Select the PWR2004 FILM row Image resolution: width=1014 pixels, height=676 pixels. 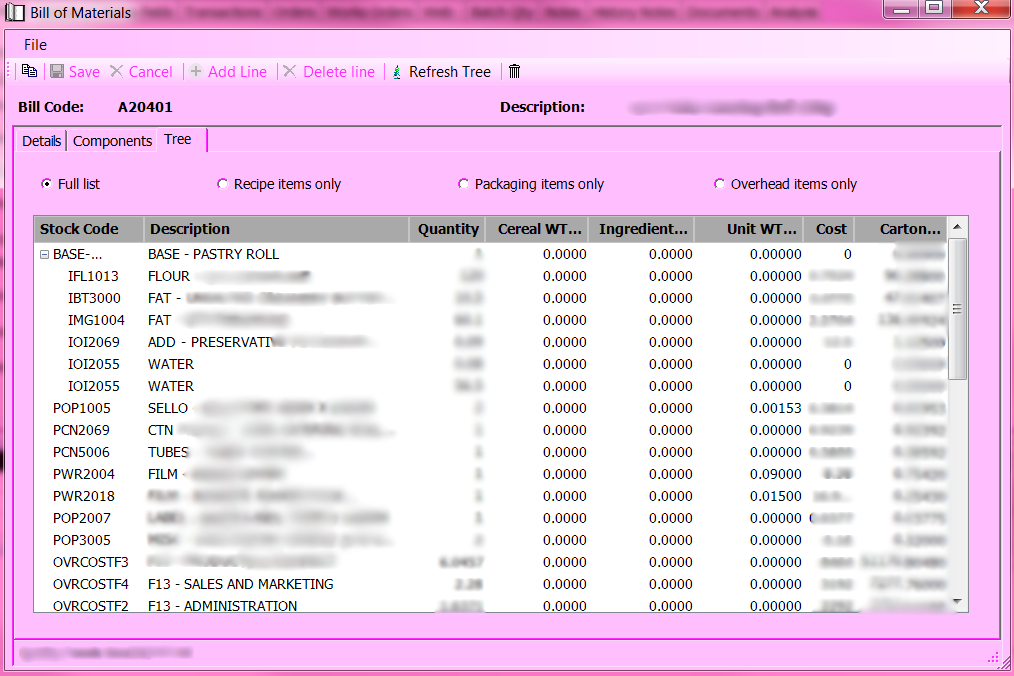click(491, 474)
